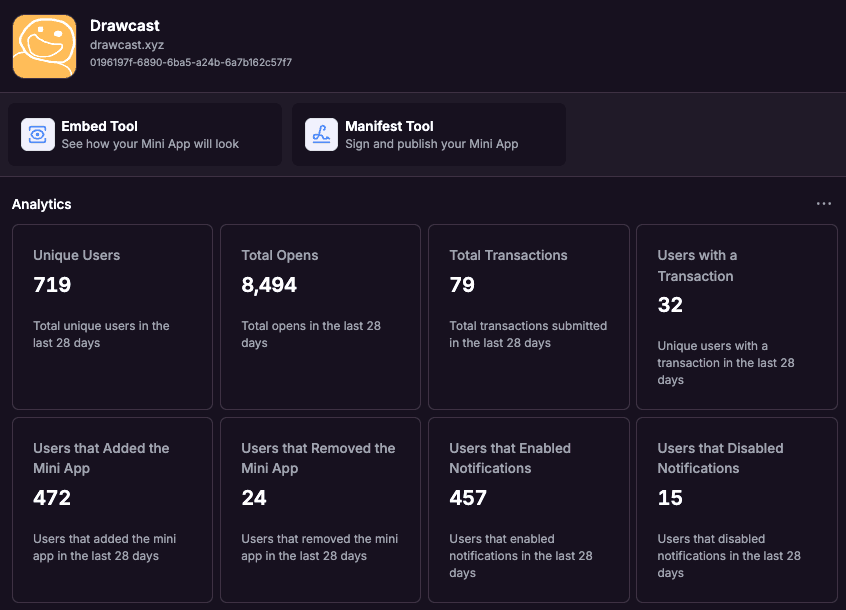
Task: Select the Users with a Transaction card
Action: coord(736,316)
